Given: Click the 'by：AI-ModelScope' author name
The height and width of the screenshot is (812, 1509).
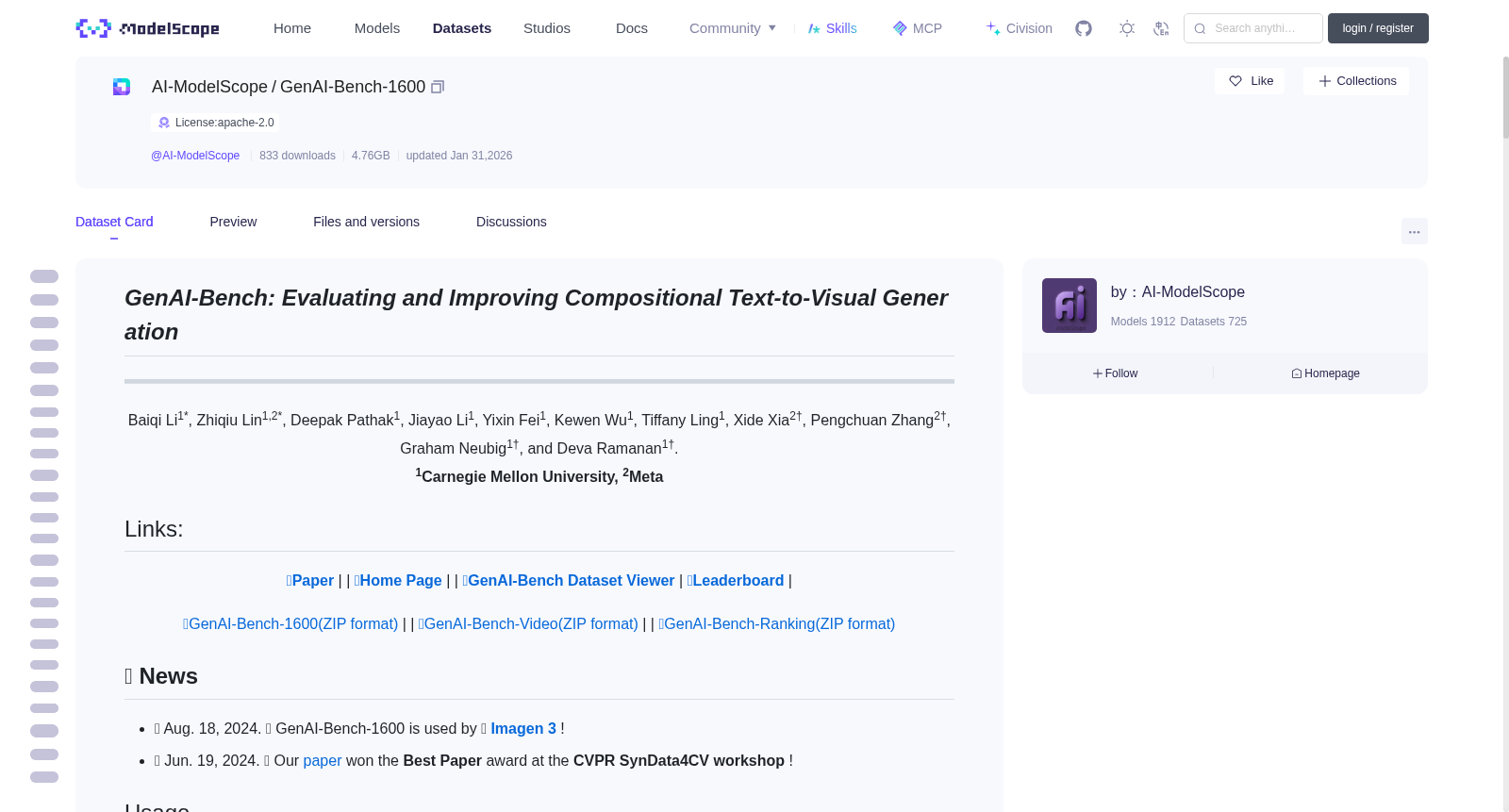Looking at the screenshot, I should click(x=1178, y=292).
